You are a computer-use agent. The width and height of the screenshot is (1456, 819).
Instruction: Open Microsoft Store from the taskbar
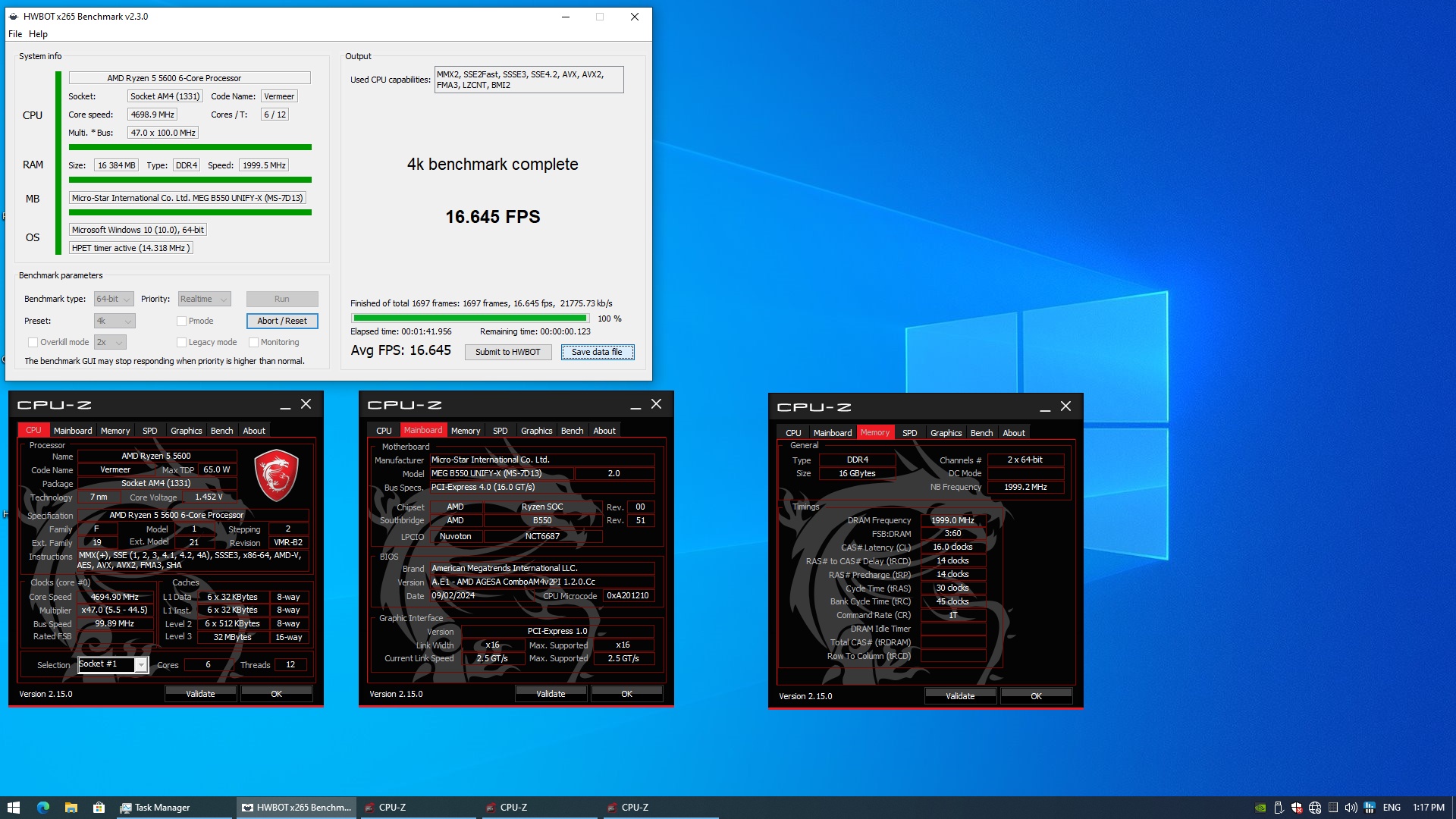99,808
